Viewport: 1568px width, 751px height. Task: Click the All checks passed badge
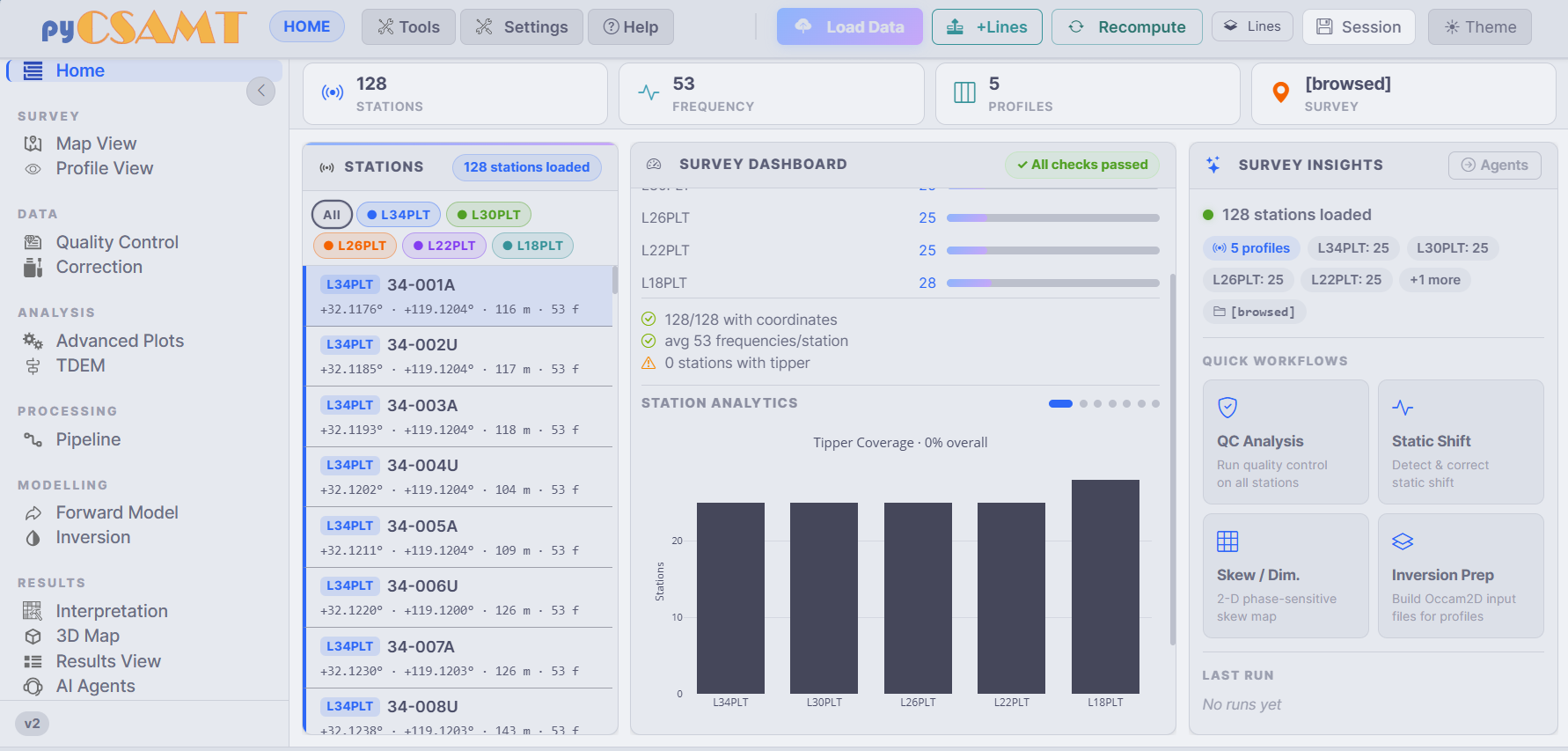pyautogui.click(x=1082, y=165)
